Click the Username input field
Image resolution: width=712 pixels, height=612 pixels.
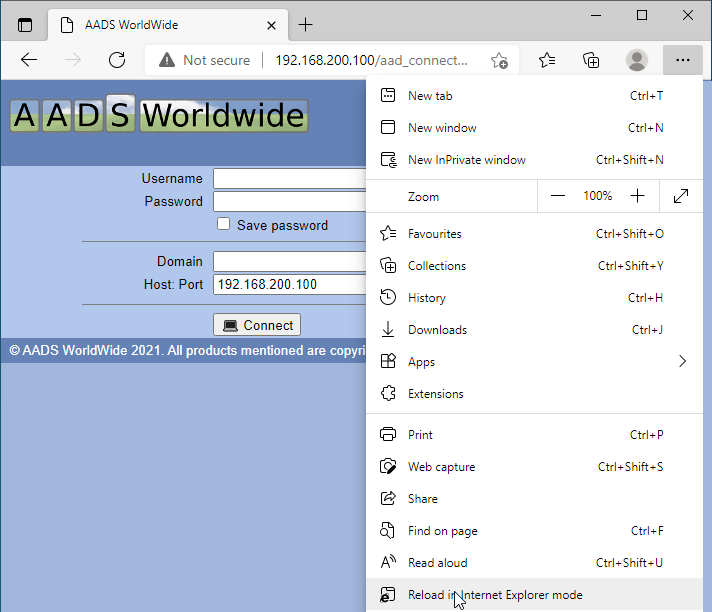(x=290, y=179)
